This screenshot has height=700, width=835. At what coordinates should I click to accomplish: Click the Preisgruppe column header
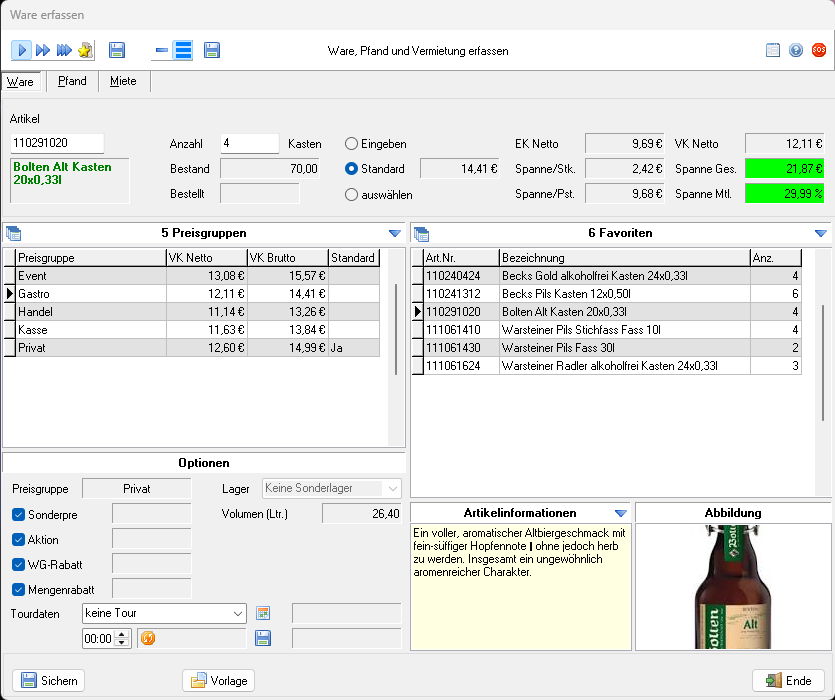pyautogui.click(x=91, y=258)
